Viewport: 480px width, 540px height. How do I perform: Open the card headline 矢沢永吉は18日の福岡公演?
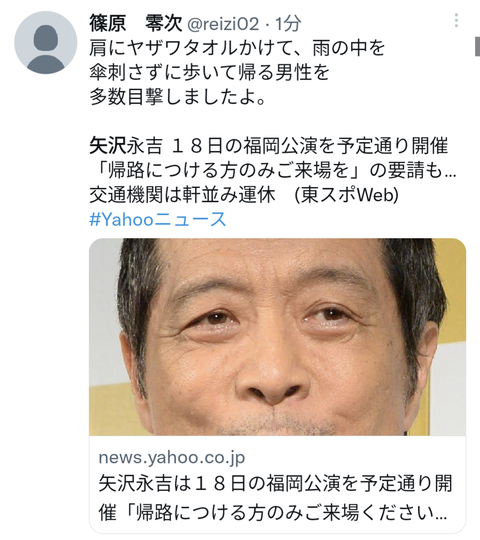275,483
